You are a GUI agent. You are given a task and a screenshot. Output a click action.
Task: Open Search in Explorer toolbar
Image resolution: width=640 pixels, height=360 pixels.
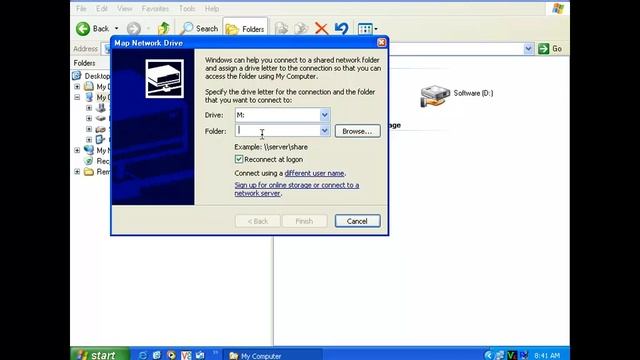coord(199,29)
